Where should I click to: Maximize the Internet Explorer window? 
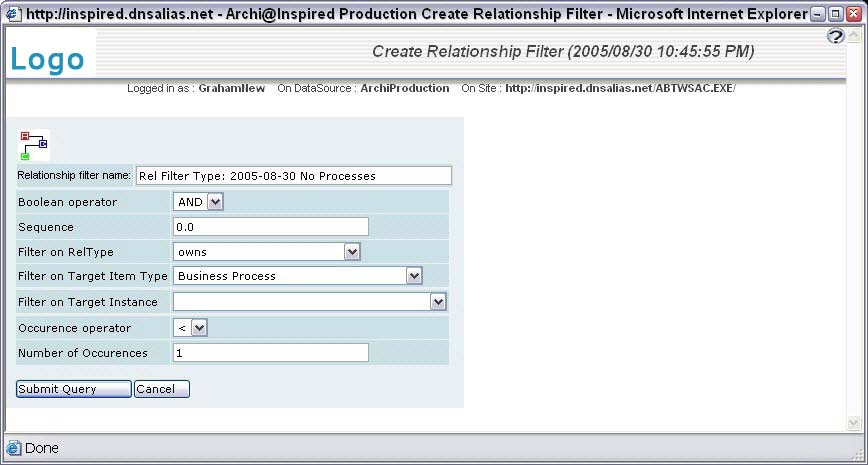(x=835, y=14)
